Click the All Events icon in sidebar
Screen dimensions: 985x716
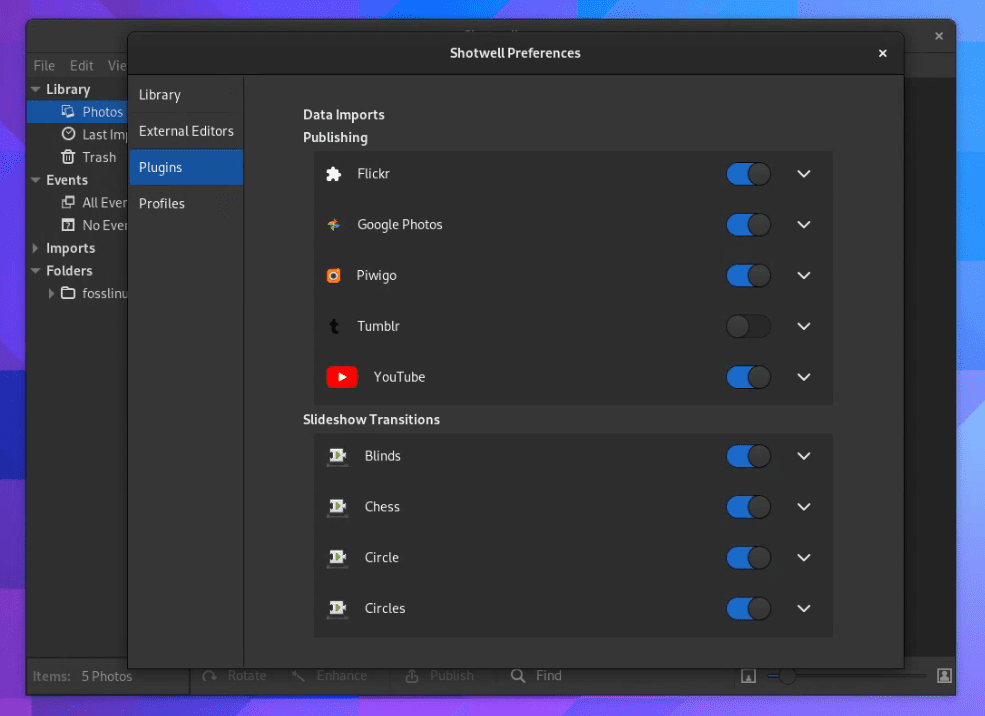coord(68,202)
